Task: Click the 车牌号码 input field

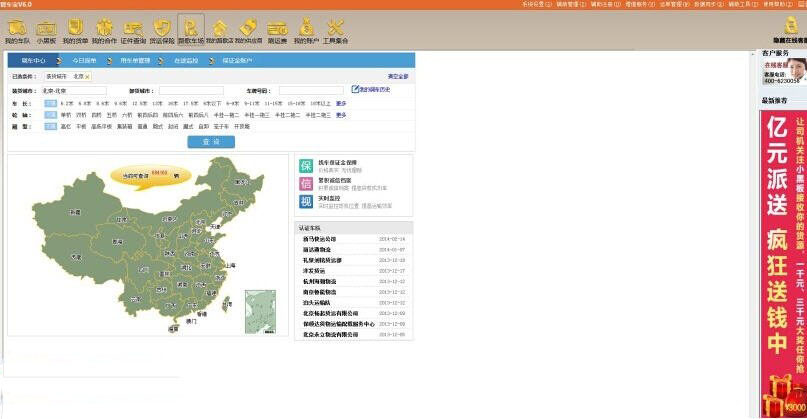Action: click(x=311, y=91)
